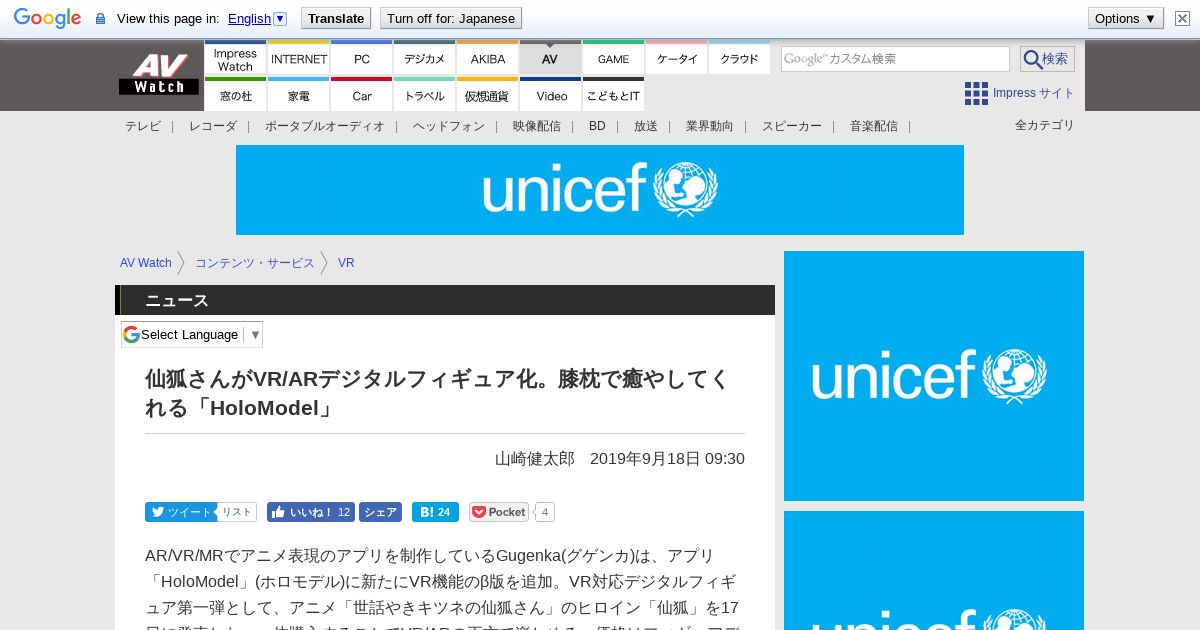Open the ケータイ tab

[x=676, y=58]
